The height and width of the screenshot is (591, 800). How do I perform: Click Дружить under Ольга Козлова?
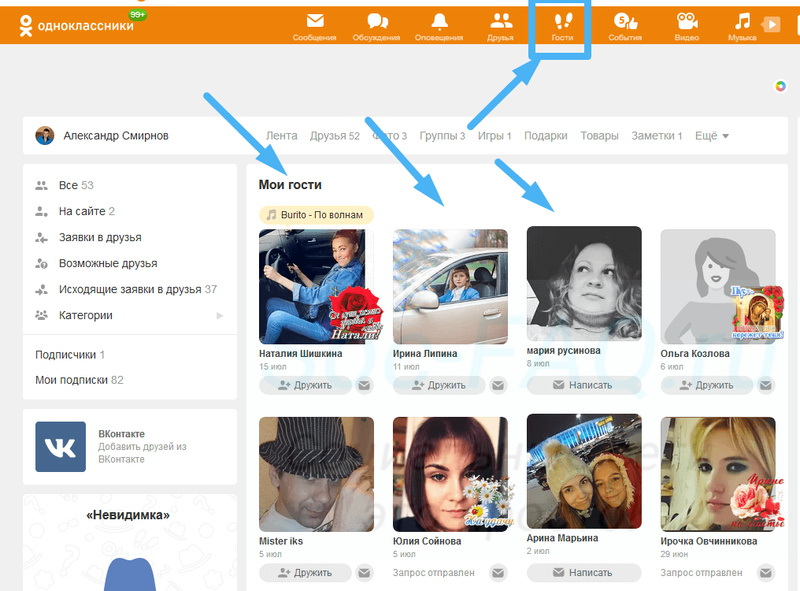coord(707,385)
